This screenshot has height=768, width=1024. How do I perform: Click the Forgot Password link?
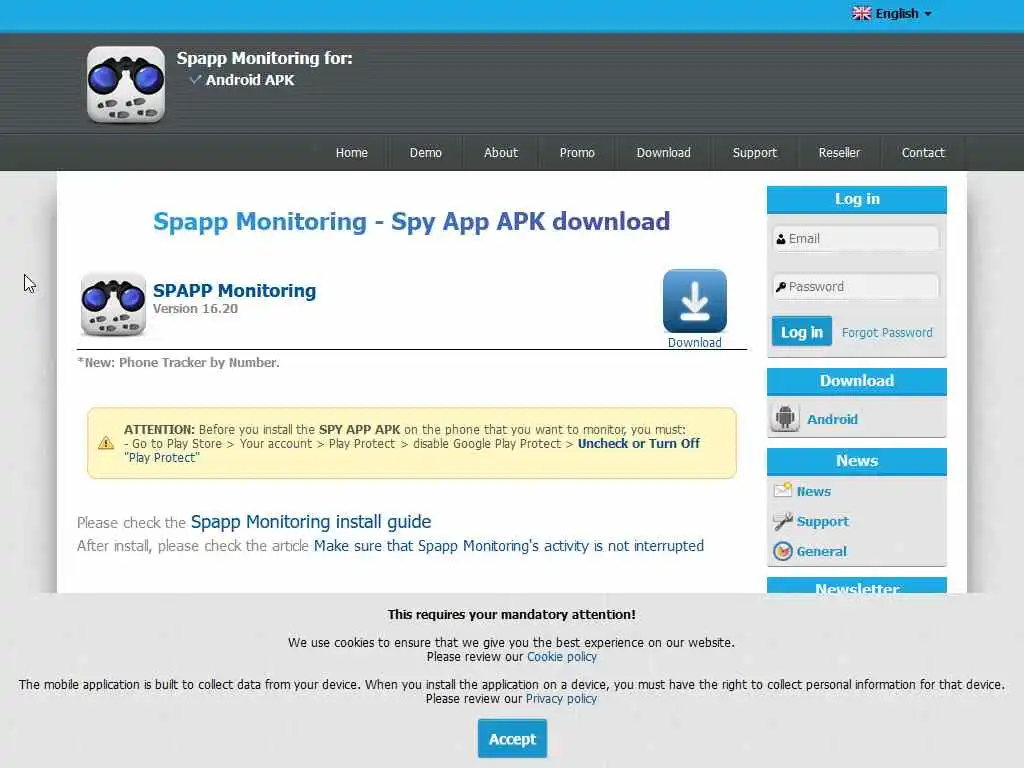[x=887, y=332]
